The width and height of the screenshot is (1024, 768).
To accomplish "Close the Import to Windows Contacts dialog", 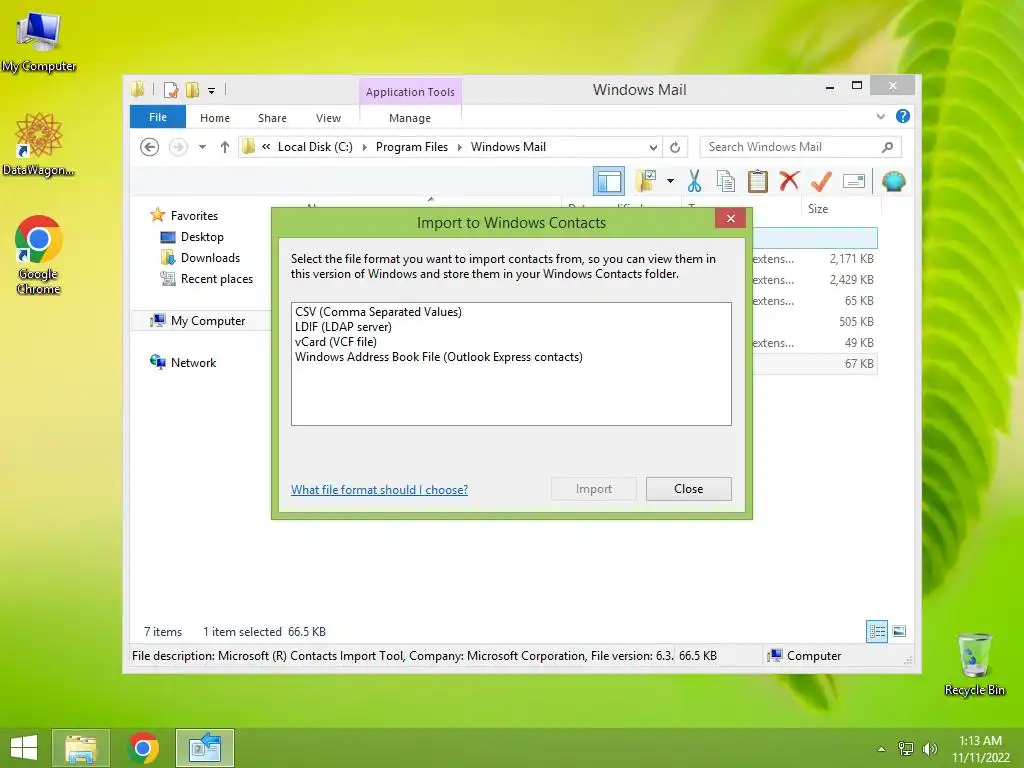I will coord(730,218).
